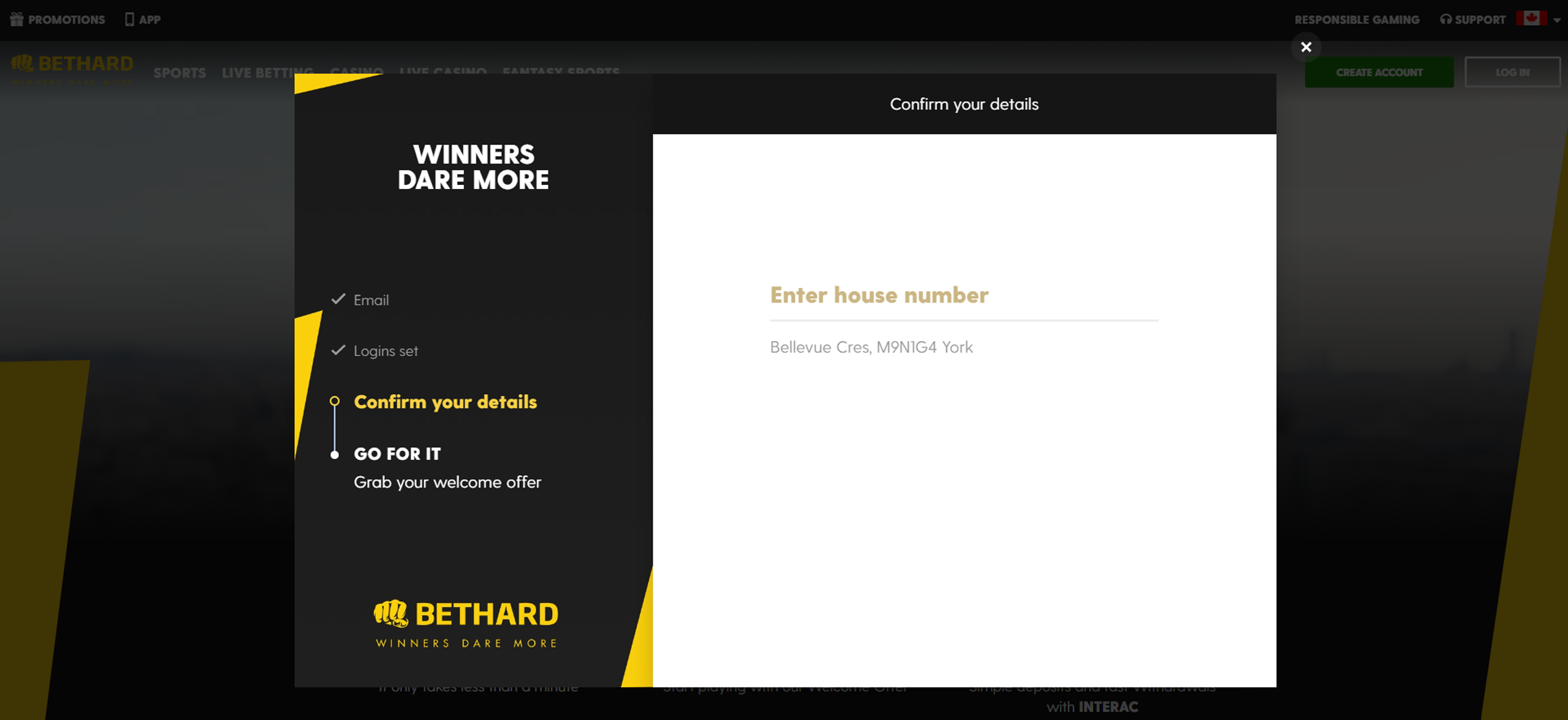Expand the country selector arrow

pos(1557,20)
